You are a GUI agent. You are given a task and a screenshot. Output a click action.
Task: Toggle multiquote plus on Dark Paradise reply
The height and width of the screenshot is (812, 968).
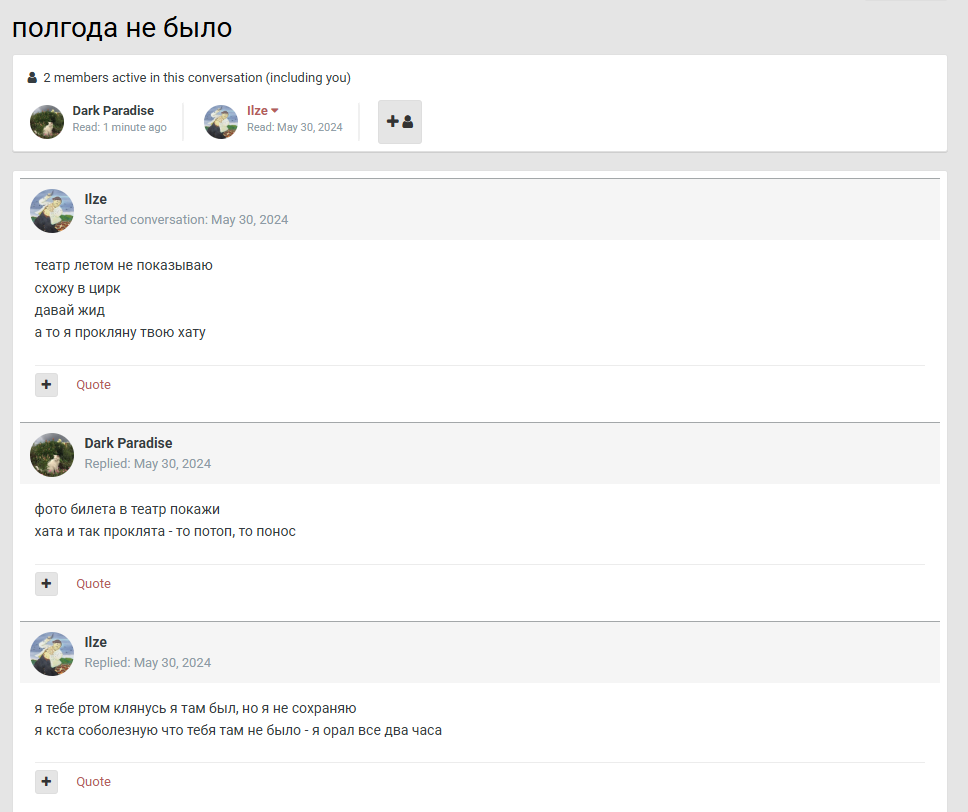46,584
